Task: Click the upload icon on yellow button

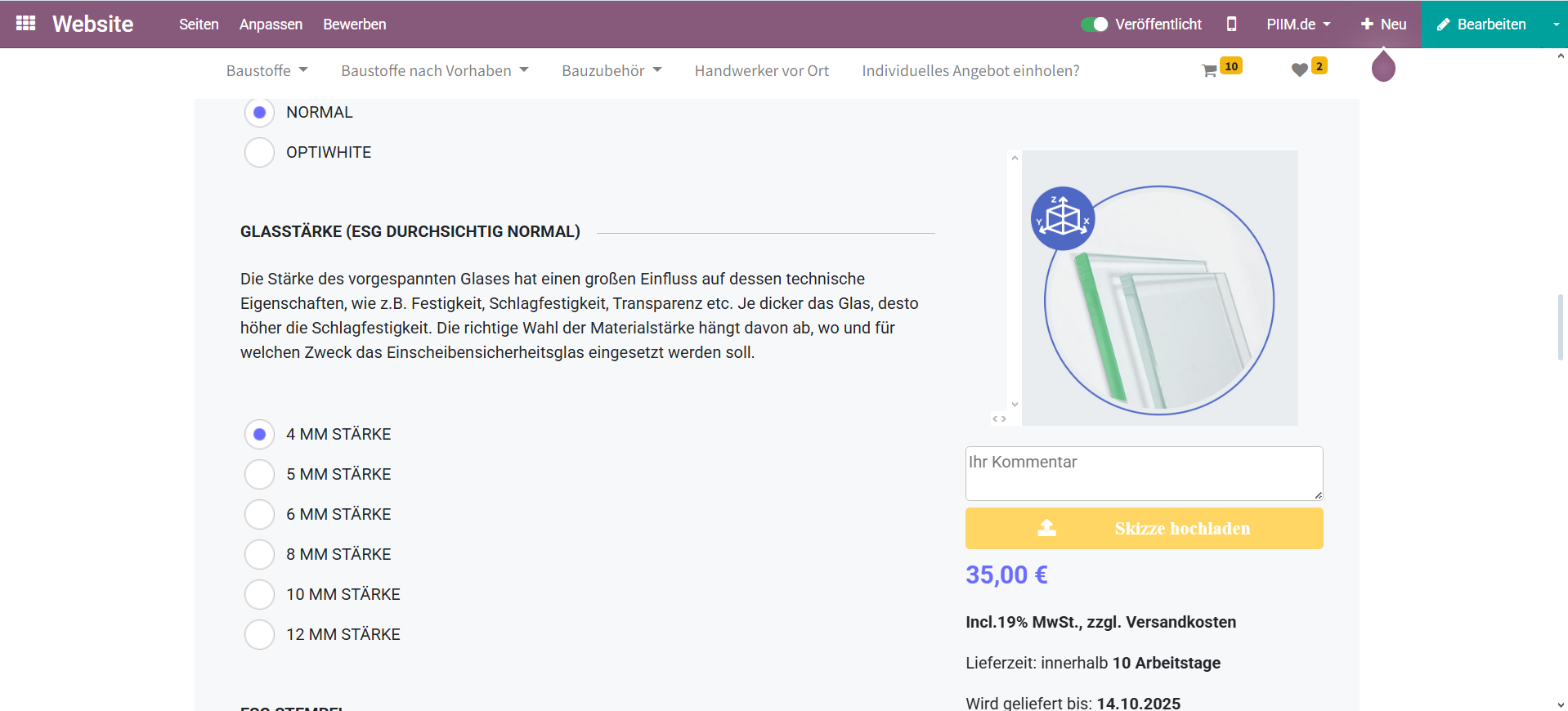Action: 1046,528
